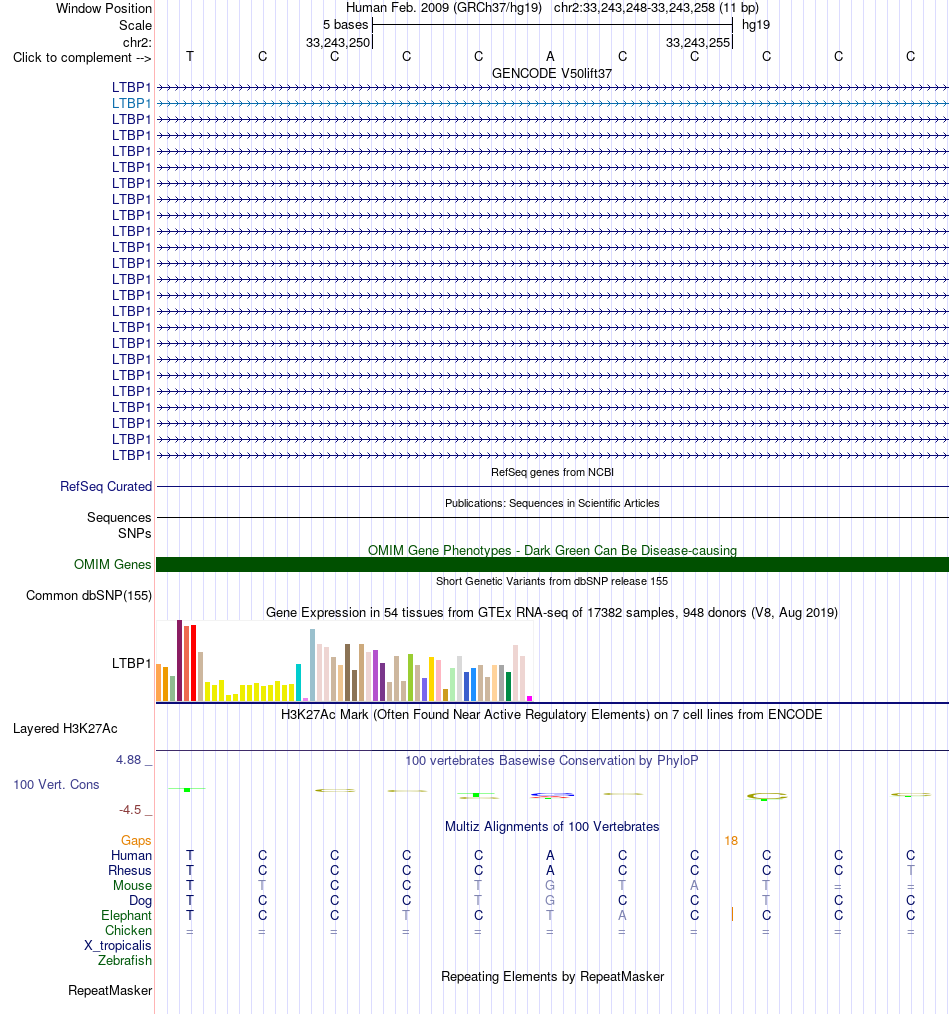Click the orange insertion bar in Elephant row
This screenshot has width=950, height=1014.
[732, 914]
